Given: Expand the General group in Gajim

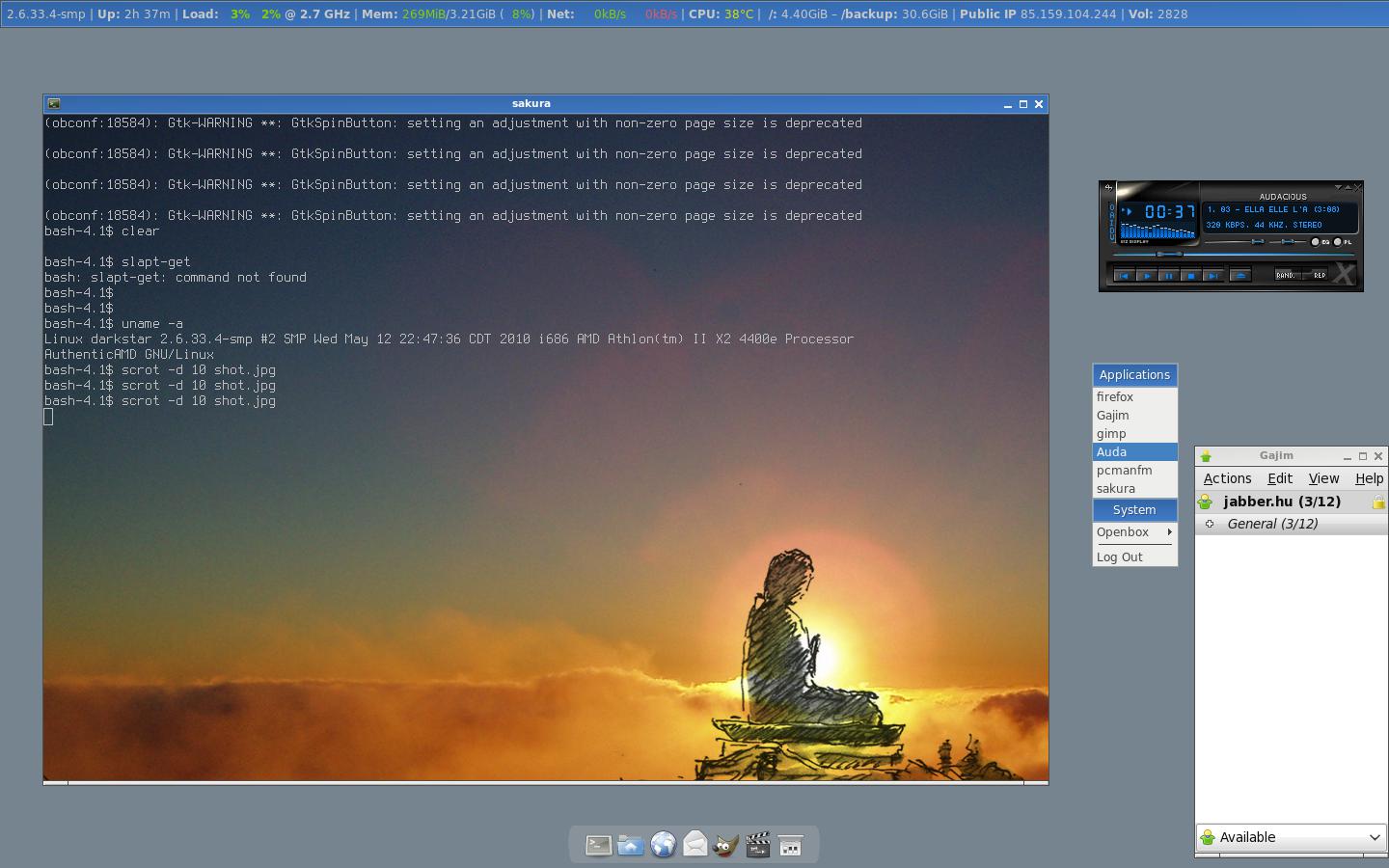Looking at the screenshot, I should click(x=1210, y=524).
